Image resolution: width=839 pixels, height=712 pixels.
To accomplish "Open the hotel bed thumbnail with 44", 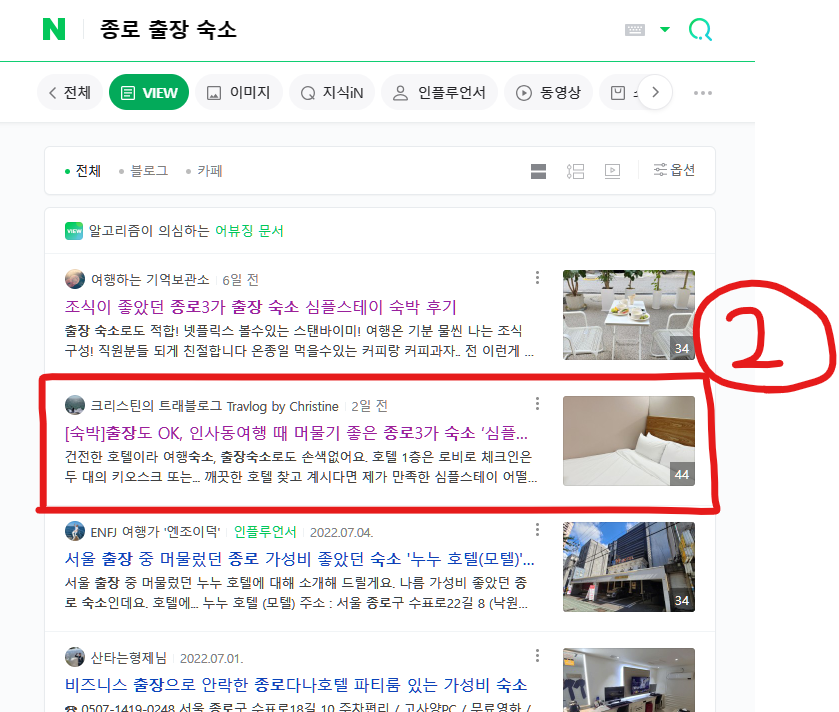I will point(629,441).
